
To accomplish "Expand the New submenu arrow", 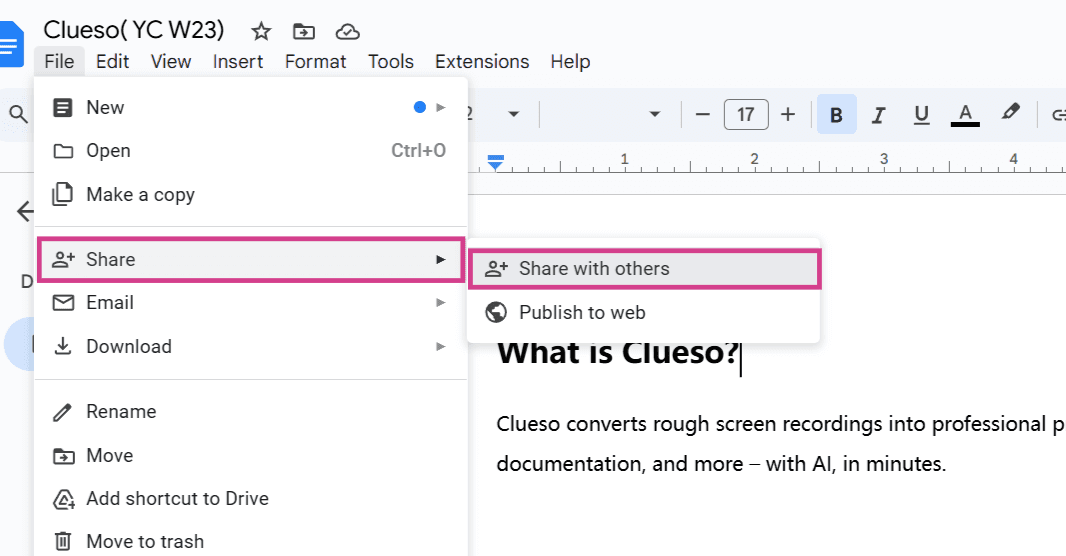I will (441, 107).
